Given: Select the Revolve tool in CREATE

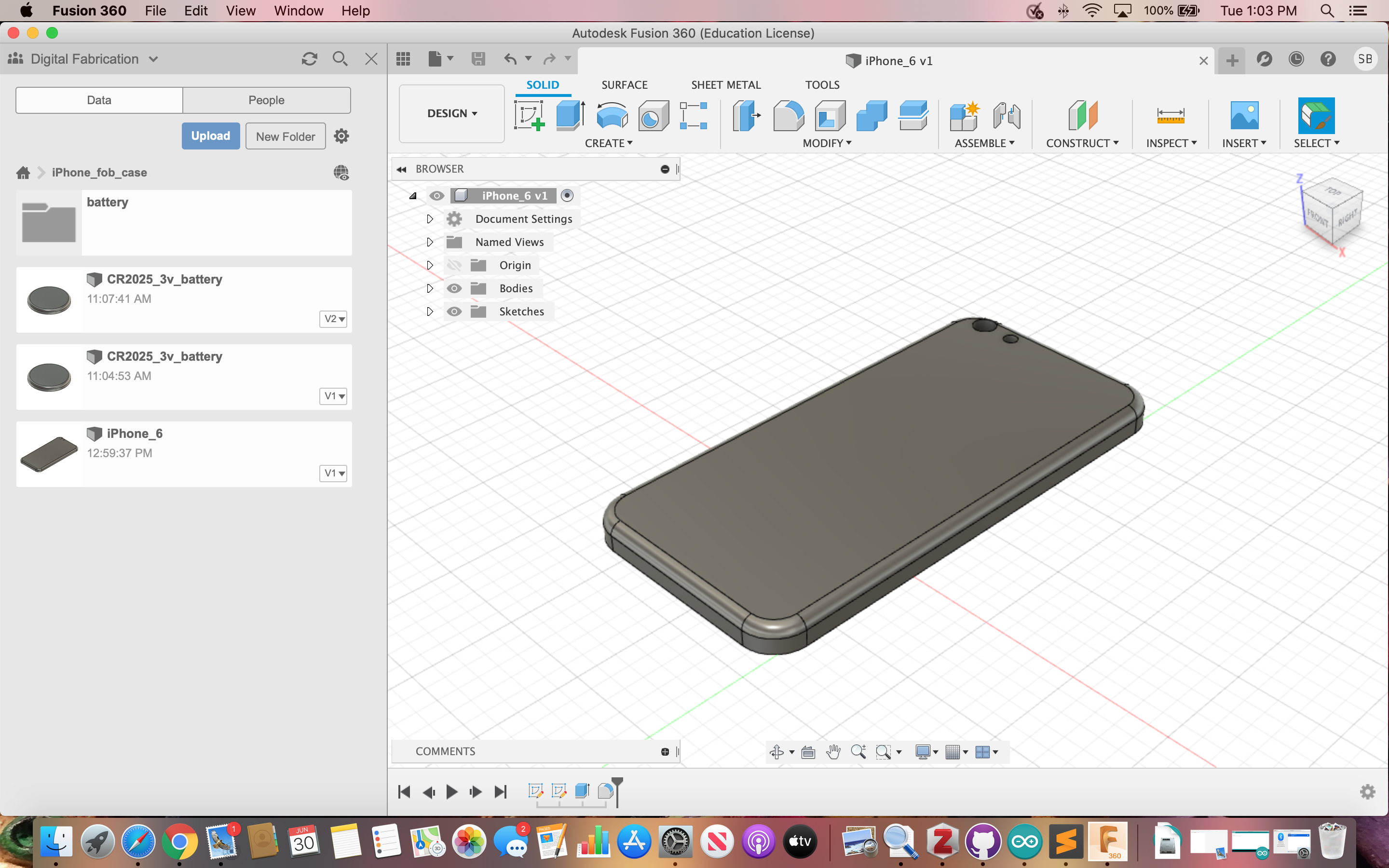Looking at the screenshot, I should [611, 115].
